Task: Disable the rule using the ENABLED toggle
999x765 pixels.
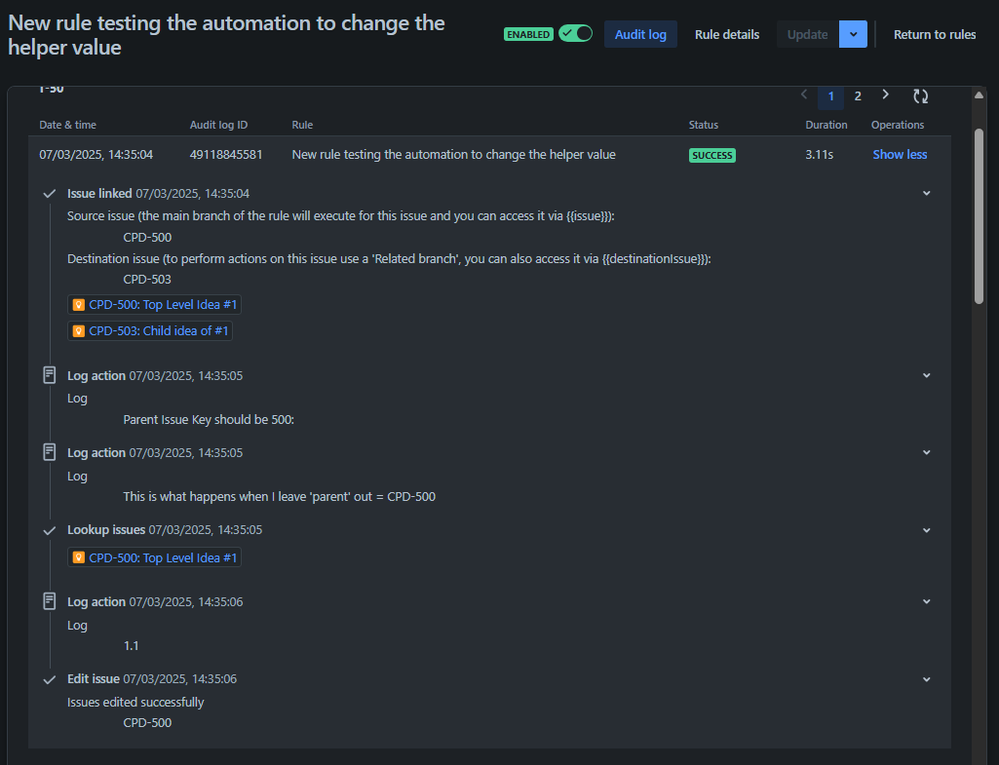Action: [574, 33]
